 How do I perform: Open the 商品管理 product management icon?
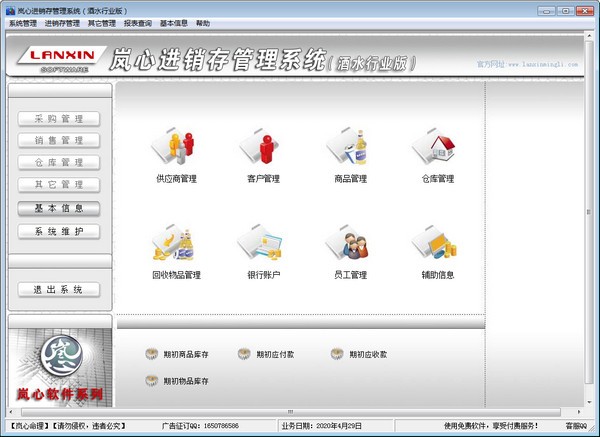[347, 147]
